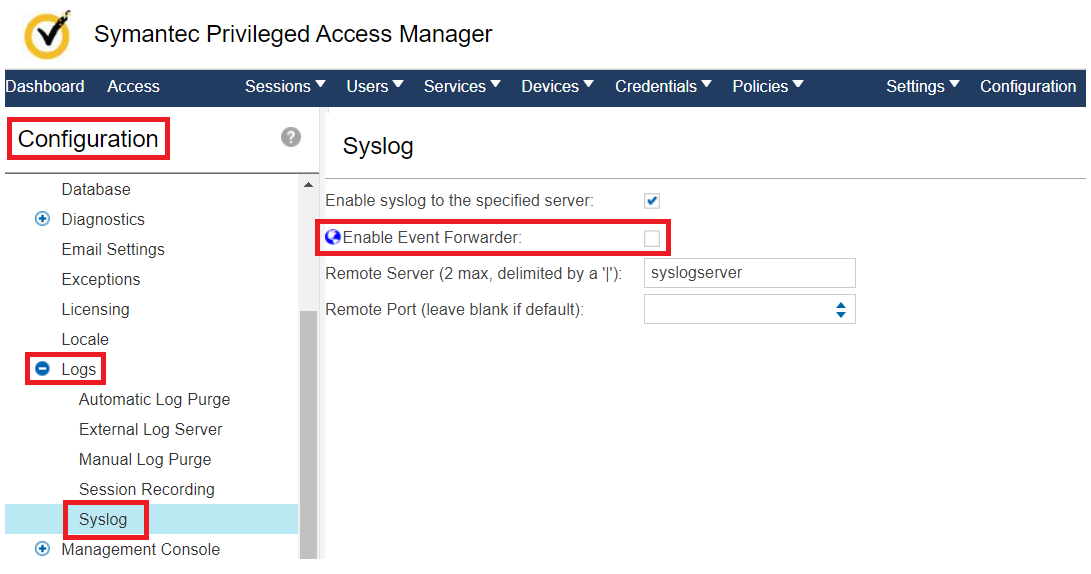Click the Symantec checkmark logo icon
The height and width of the screenshot is (574, 1091).
[47, 35]
